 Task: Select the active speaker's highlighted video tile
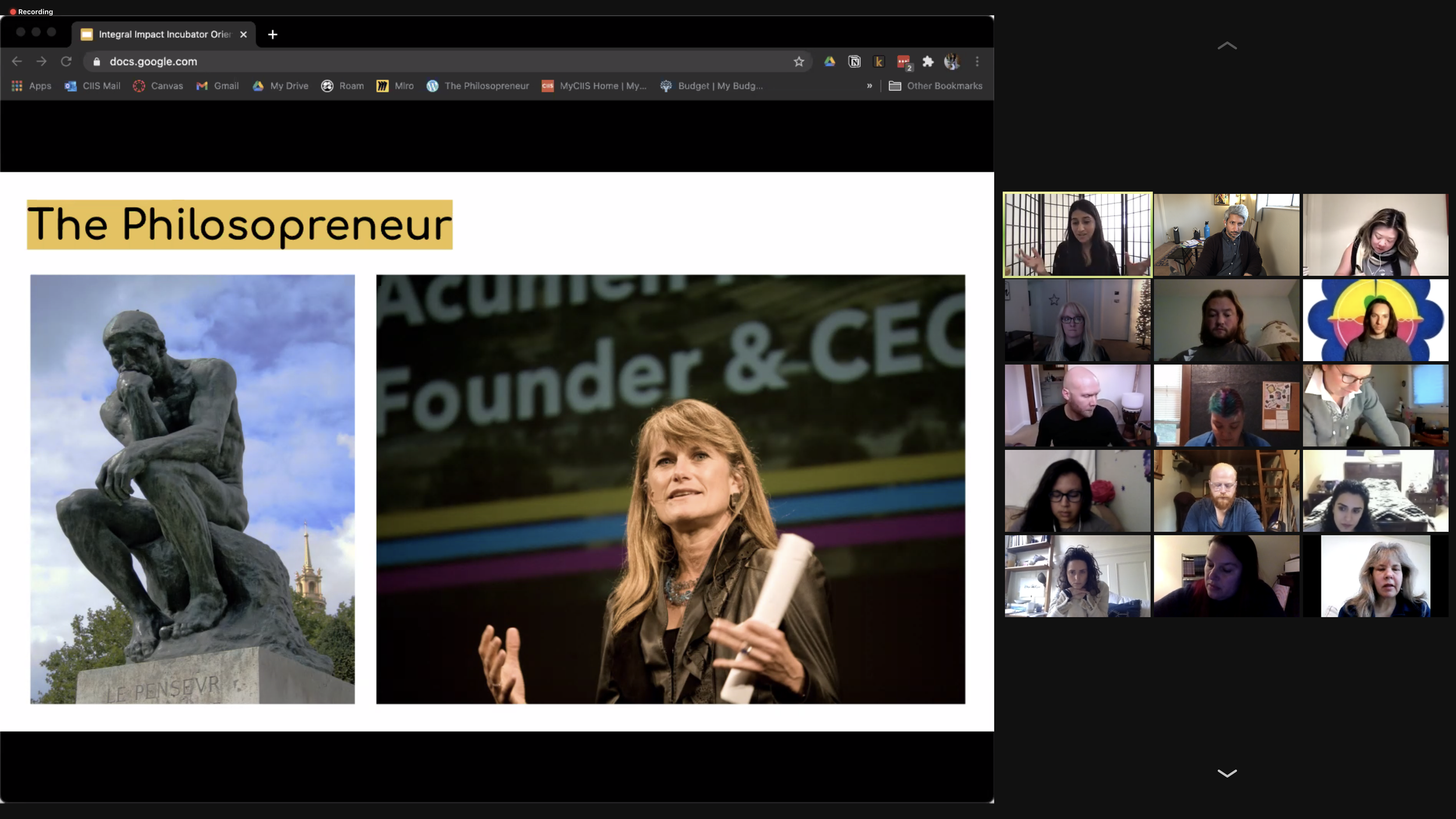[1077, 235]
